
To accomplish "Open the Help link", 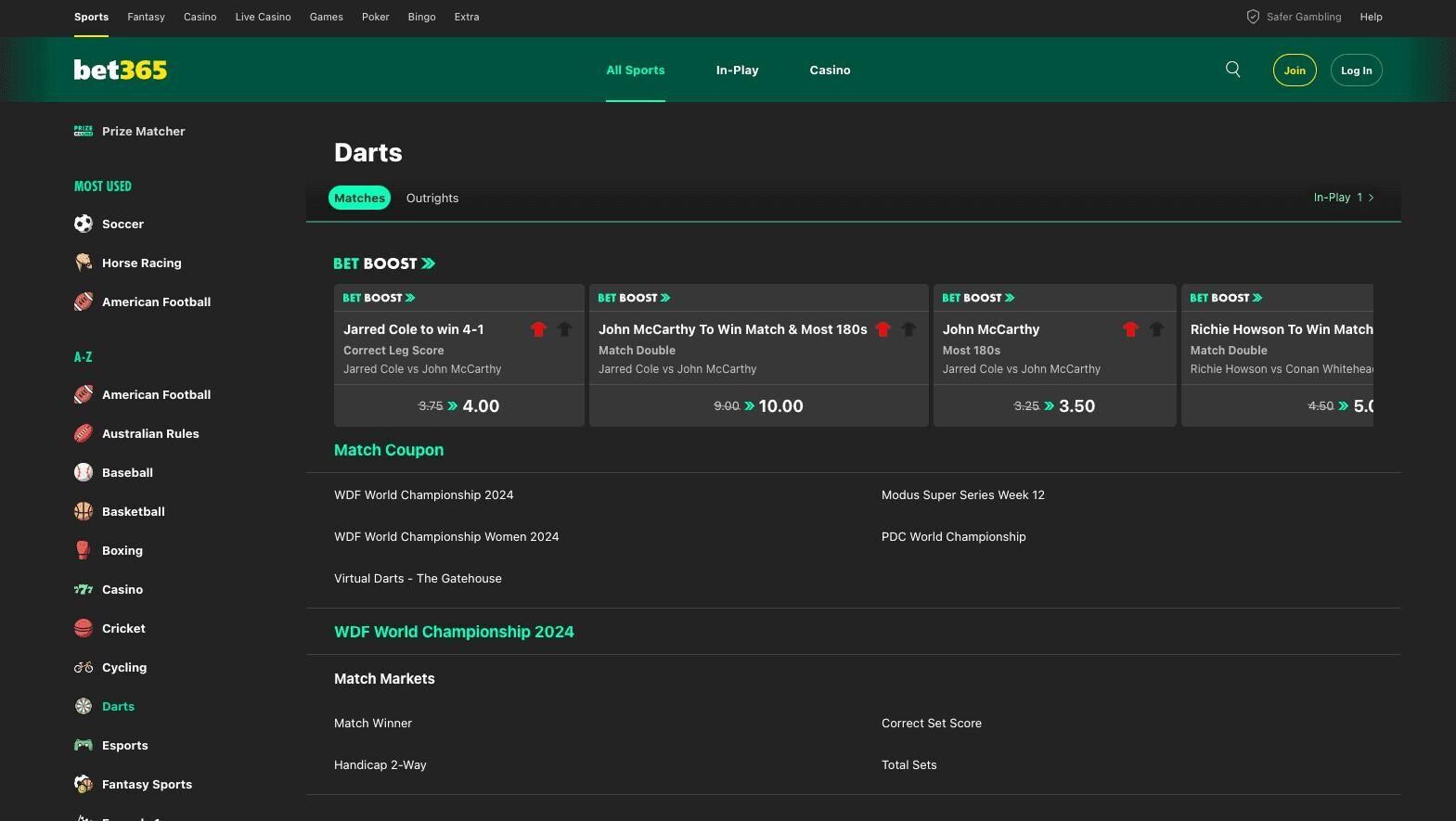I will click(1371, 17).
